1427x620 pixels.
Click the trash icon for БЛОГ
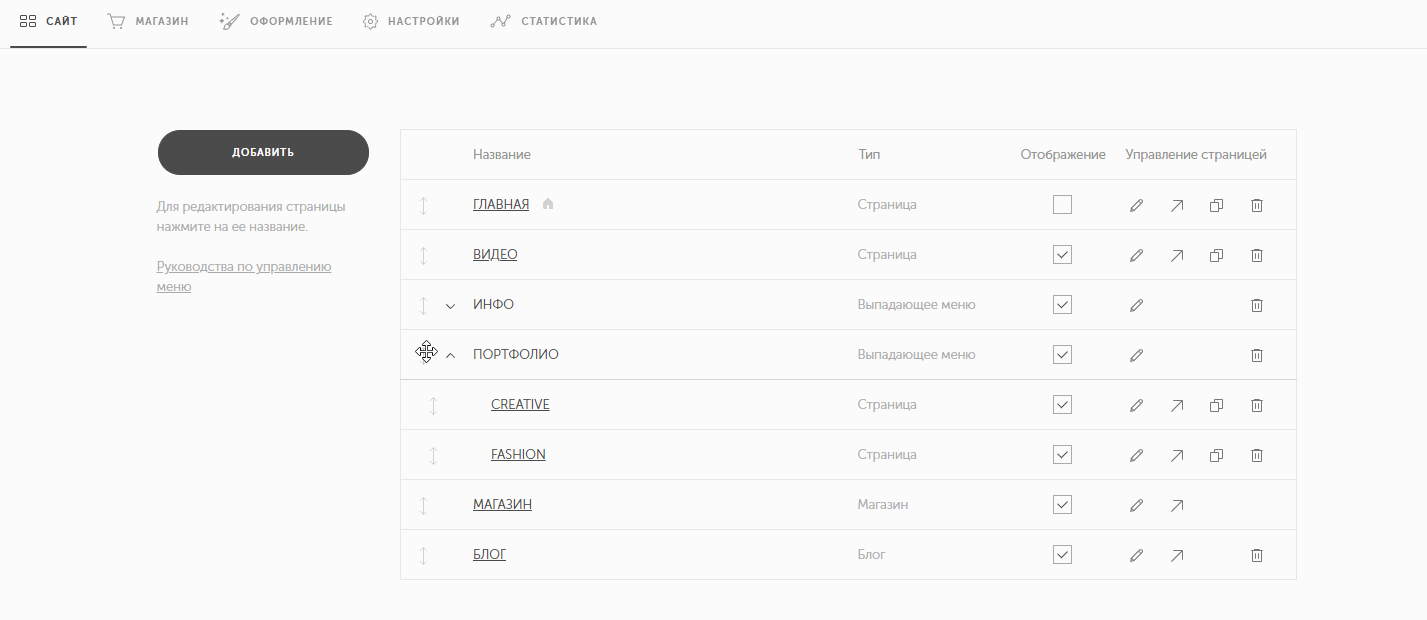tap(1257, 555)
